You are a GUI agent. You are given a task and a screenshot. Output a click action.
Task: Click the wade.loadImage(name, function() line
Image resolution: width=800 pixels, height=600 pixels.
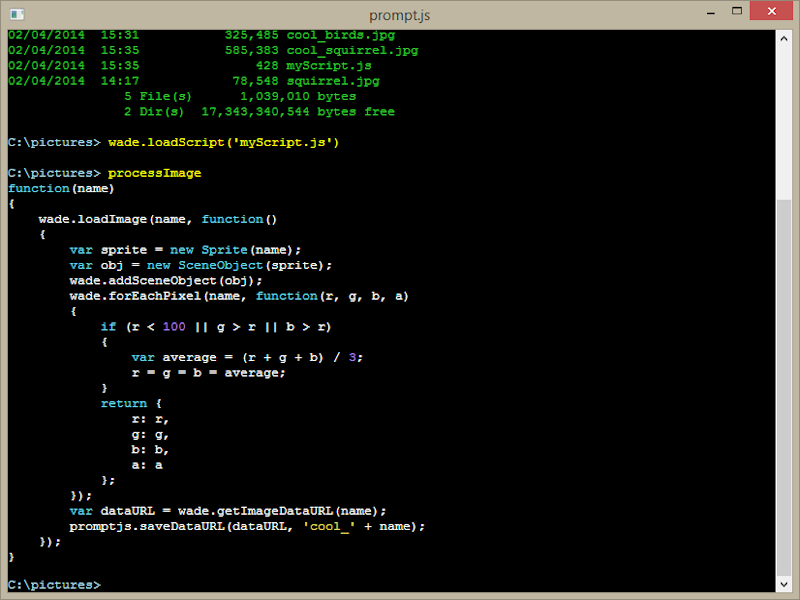coord(158,219)
